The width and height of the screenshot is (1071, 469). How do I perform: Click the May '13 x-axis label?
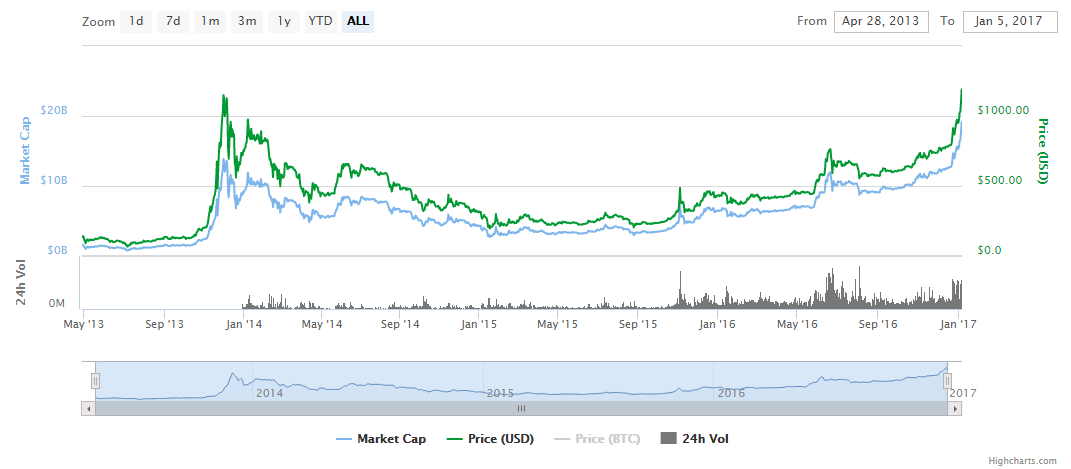(x=85, y=324)
